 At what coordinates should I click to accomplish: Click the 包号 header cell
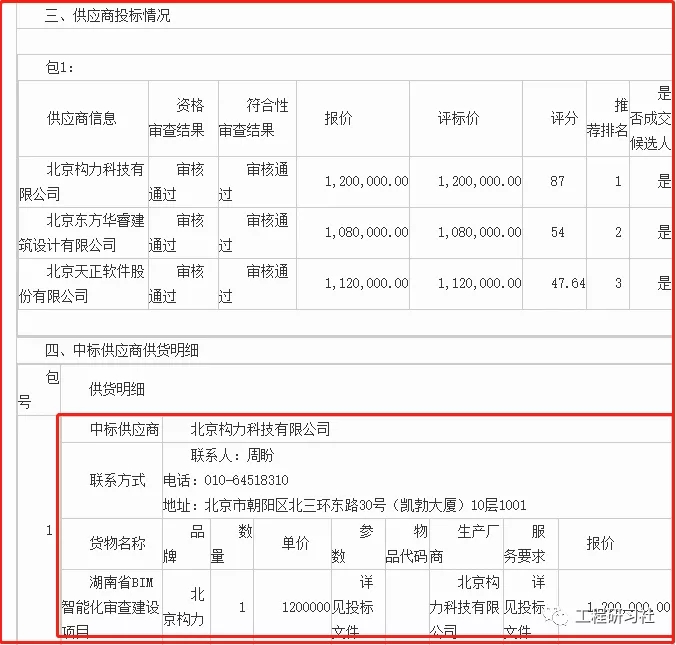tap(38, 390)
